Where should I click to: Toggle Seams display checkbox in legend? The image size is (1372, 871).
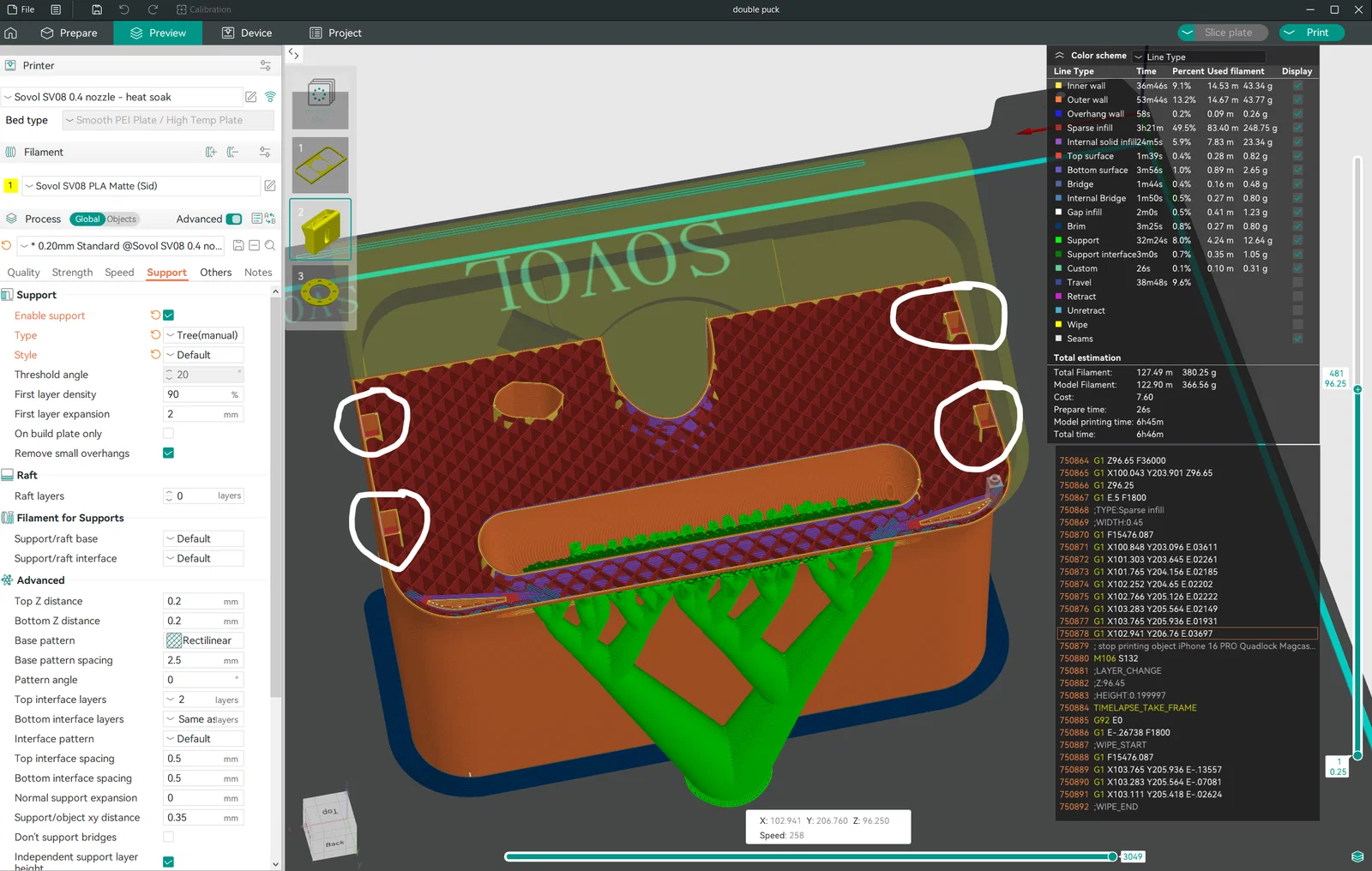click(x=1298, y=339)
